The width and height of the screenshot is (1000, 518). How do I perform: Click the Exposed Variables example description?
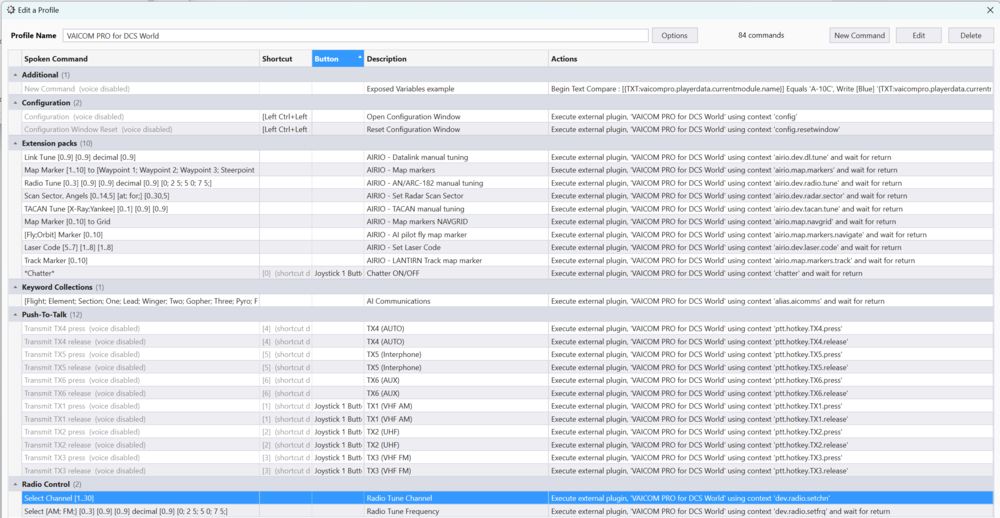coord(410,89)
